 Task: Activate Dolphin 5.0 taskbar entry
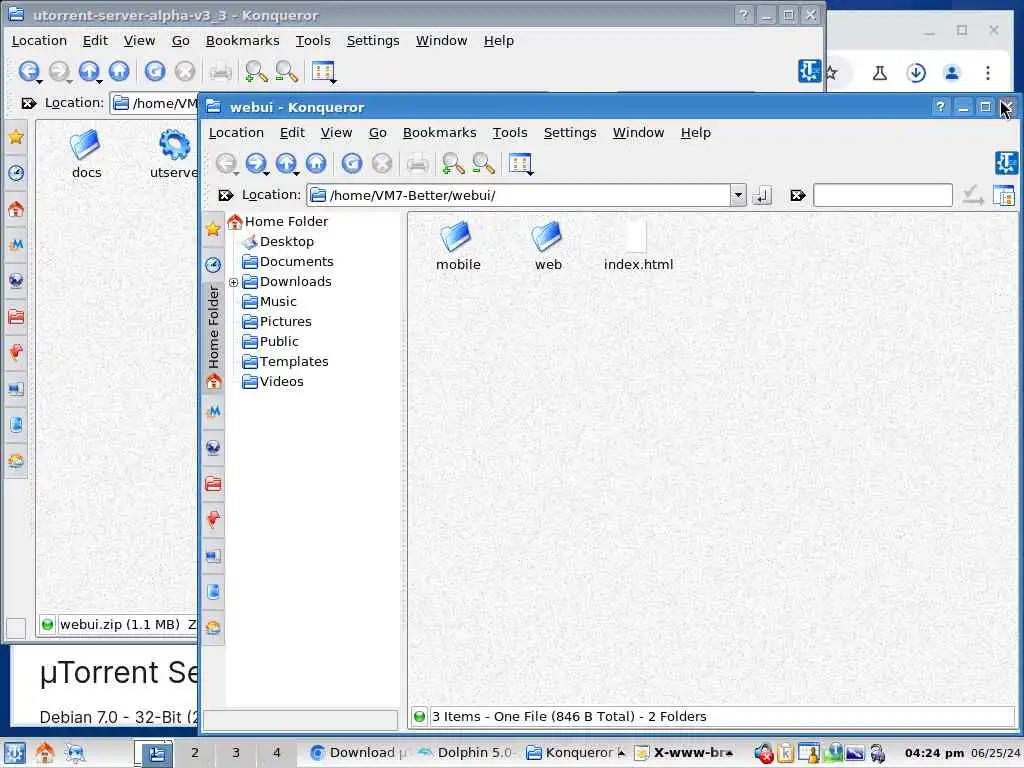pos(465,752)
